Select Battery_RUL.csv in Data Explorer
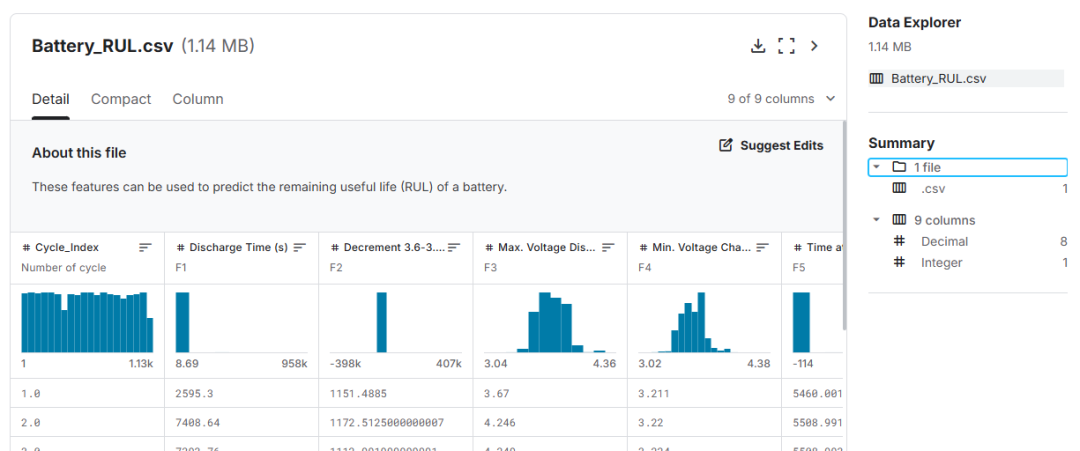This screenshot has height=451, width=1080. point(966,78)
